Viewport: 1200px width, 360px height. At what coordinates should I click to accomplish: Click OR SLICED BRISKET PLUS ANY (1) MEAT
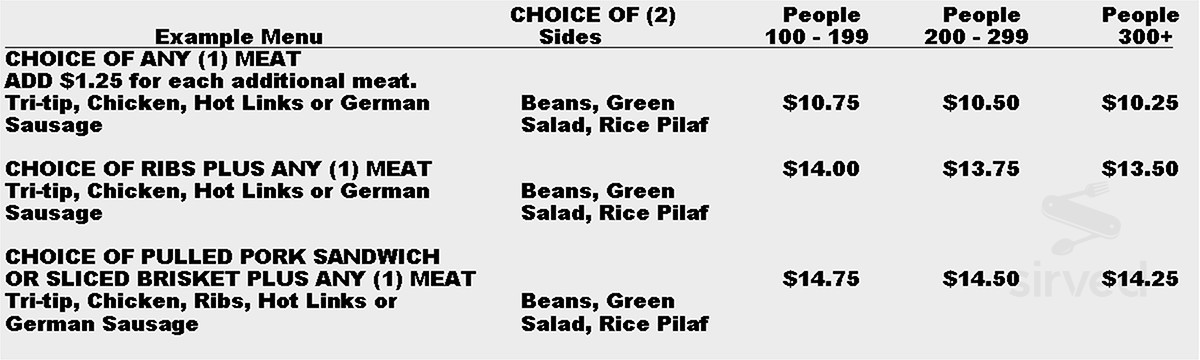tap(240, 279)
